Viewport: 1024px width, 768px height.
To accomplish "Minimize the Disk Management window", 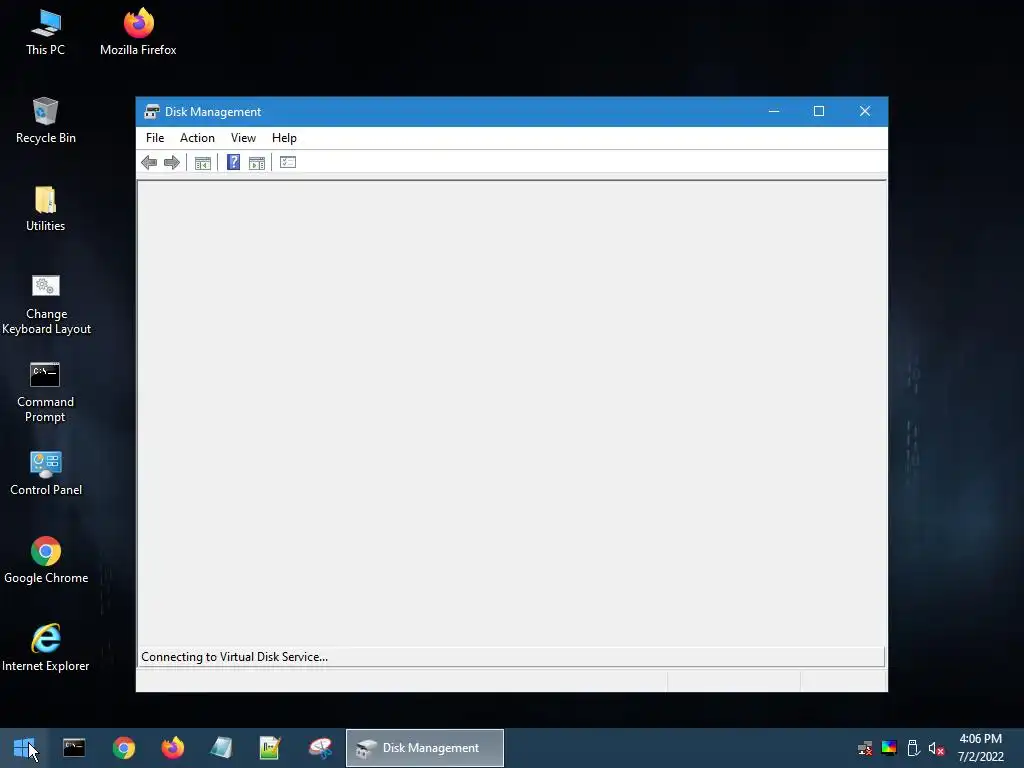I will point(774,112).
